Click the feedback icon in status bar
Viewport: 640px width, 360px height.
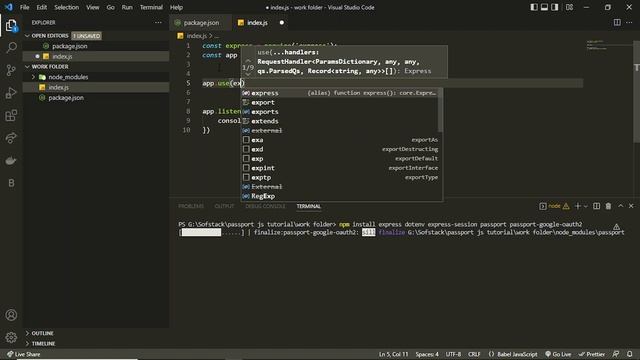(616, 354)
